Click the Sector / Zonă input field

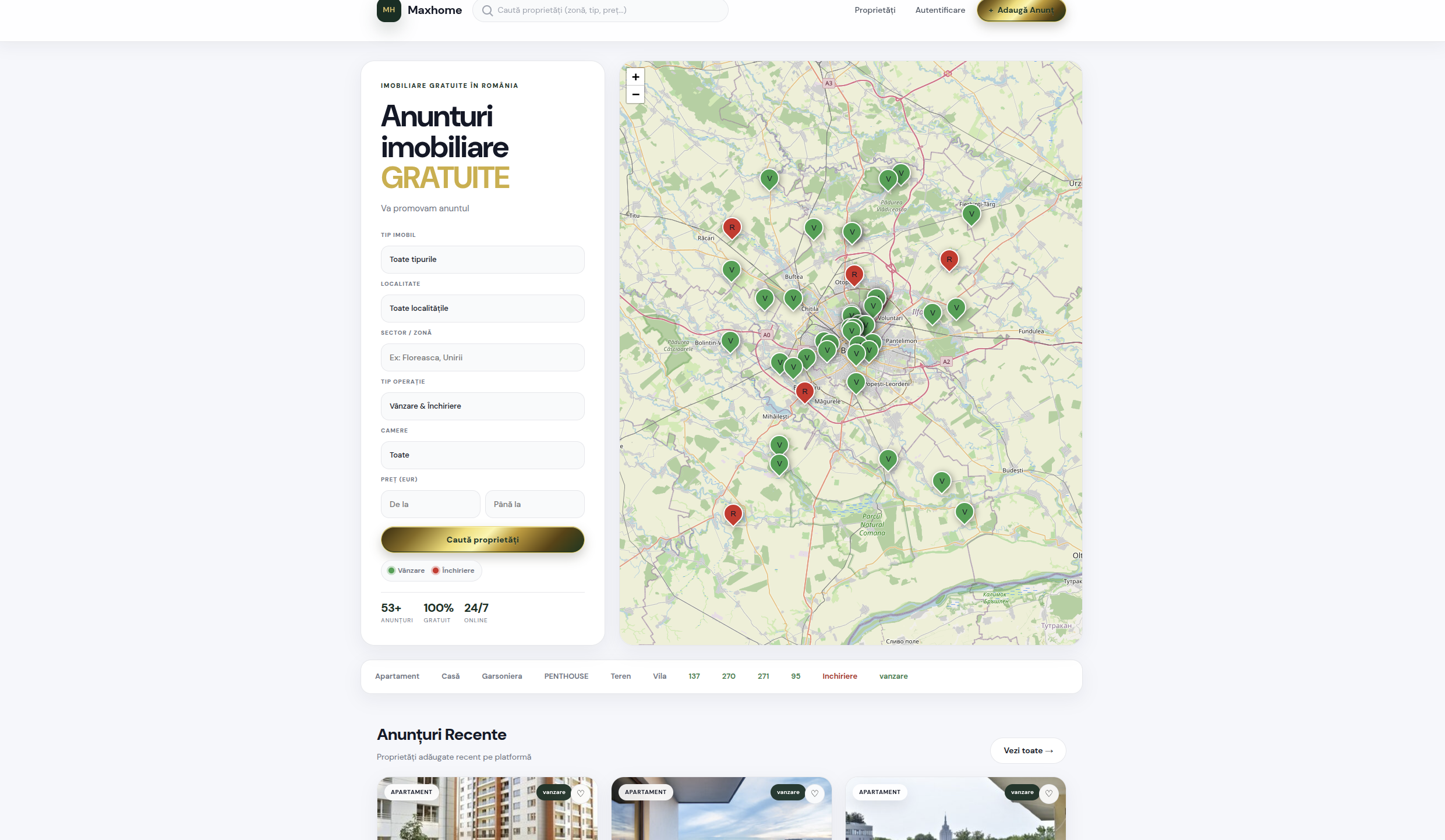point(482,357)
